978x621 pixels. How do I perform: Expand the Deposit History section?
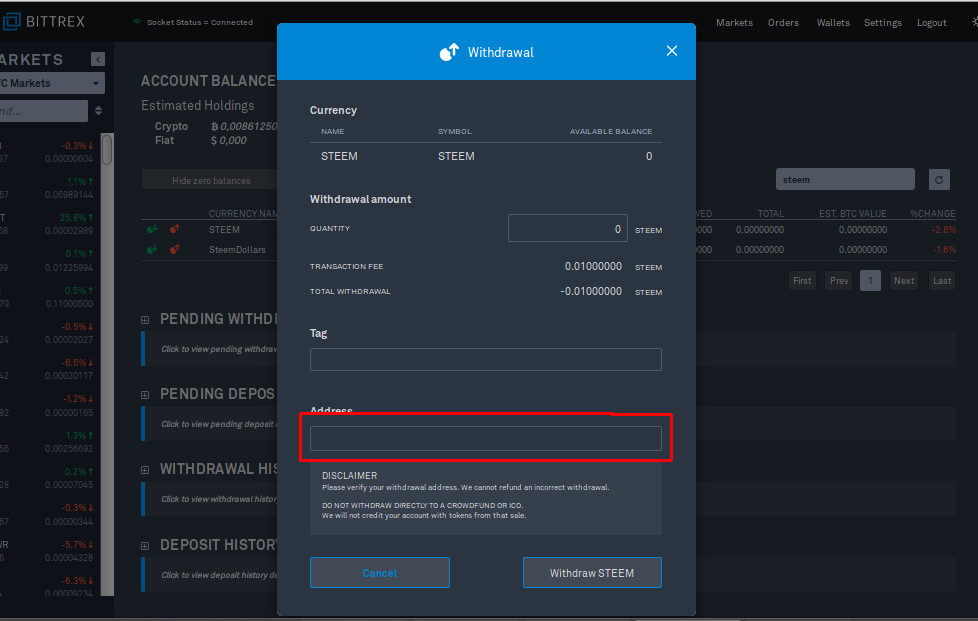(x=145, y=546)
